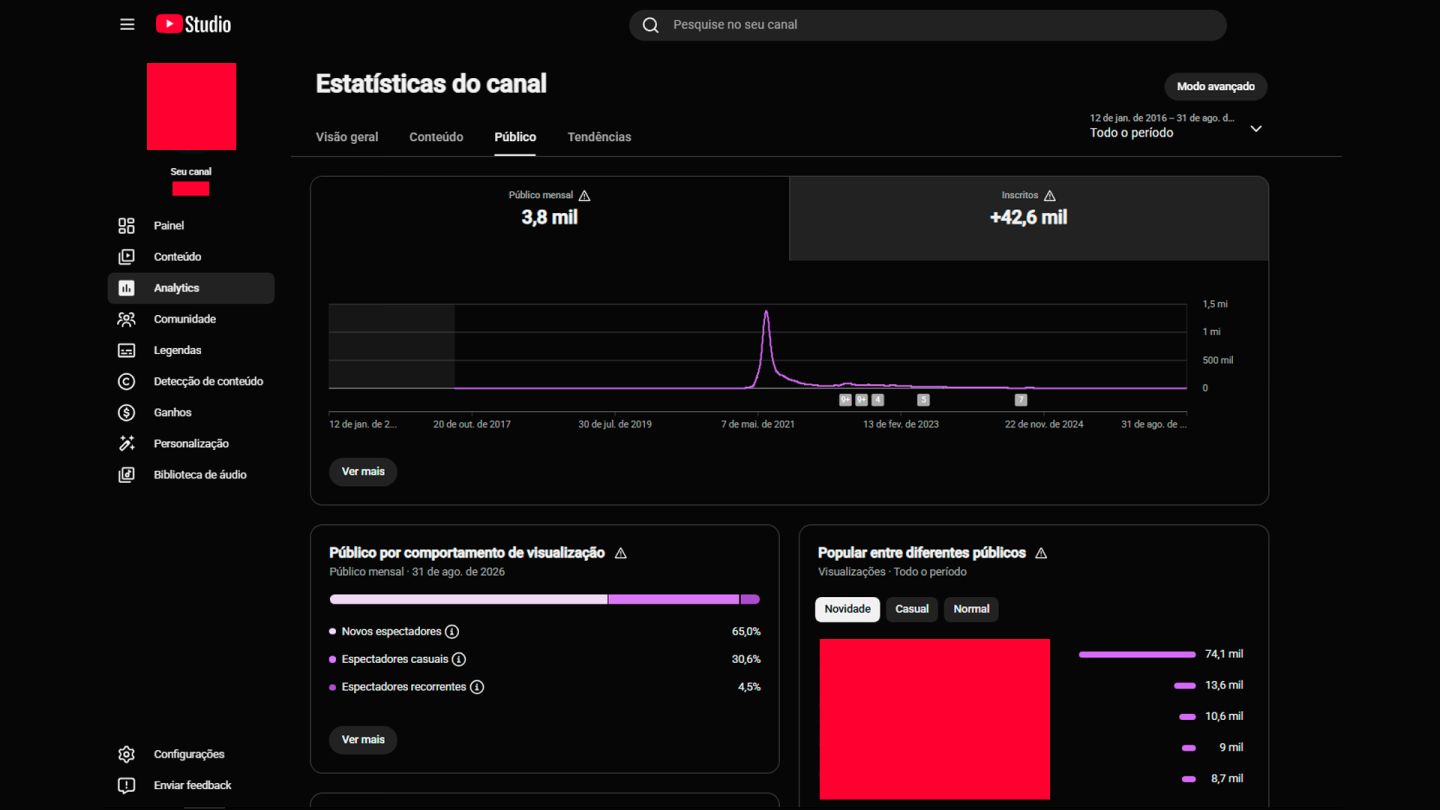Click the Painel dashboard icon
The height and width of the screenshot is (810, 1440).
tap(126, 226)
